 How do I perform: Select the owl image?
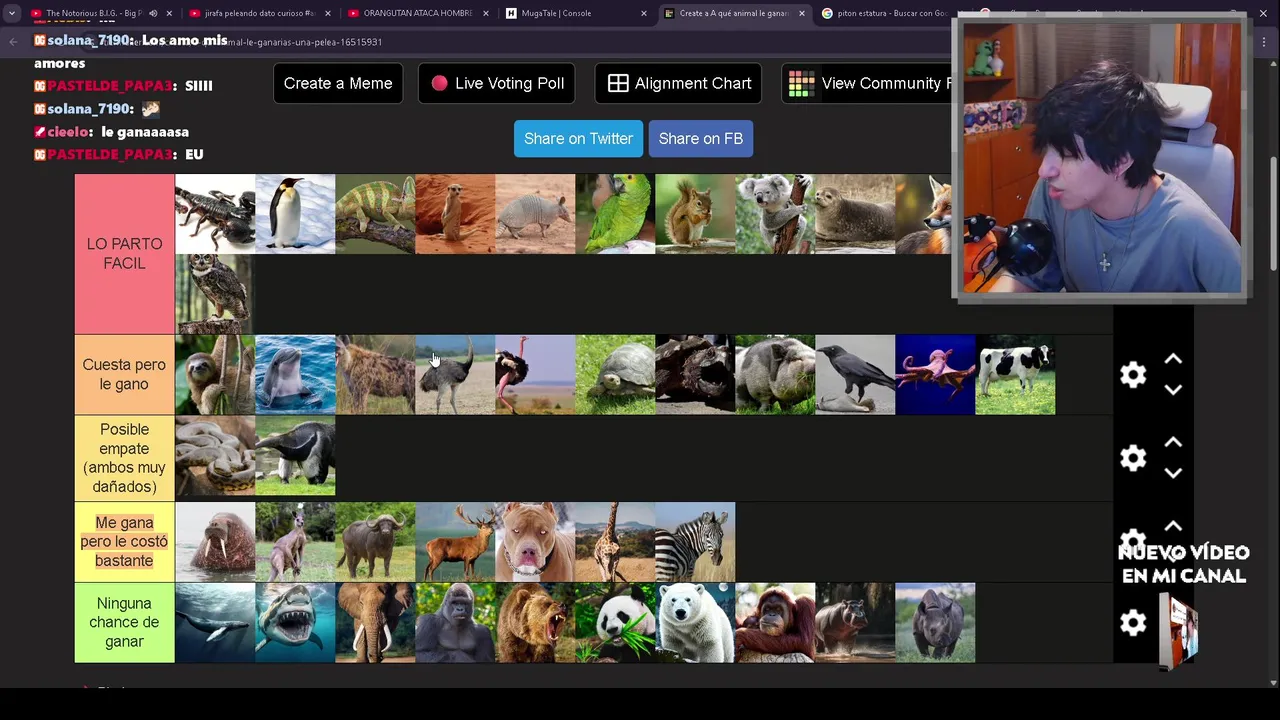pyautogui.click(x=215, y=294)
